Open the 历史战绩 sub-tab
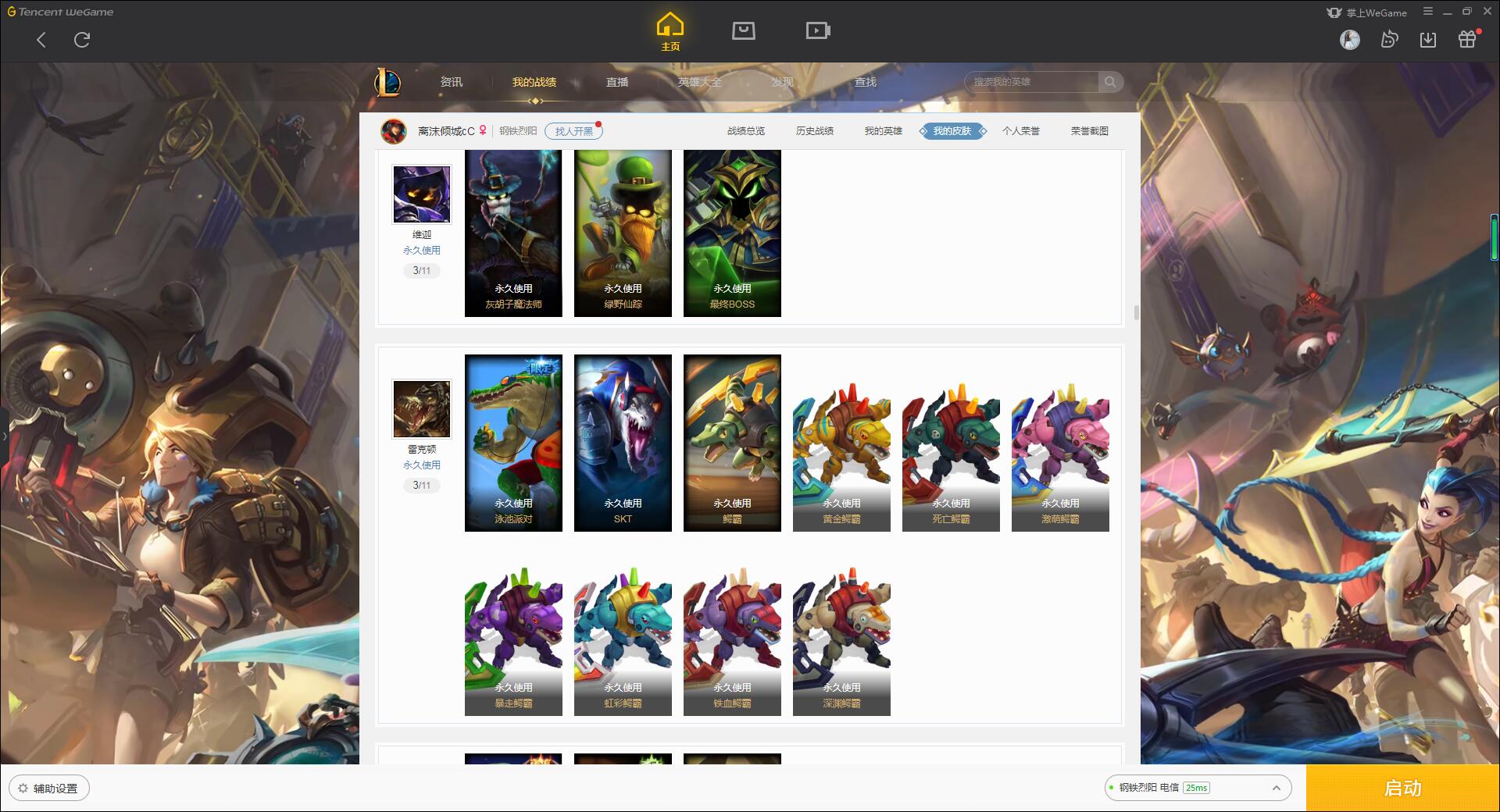 815,131
